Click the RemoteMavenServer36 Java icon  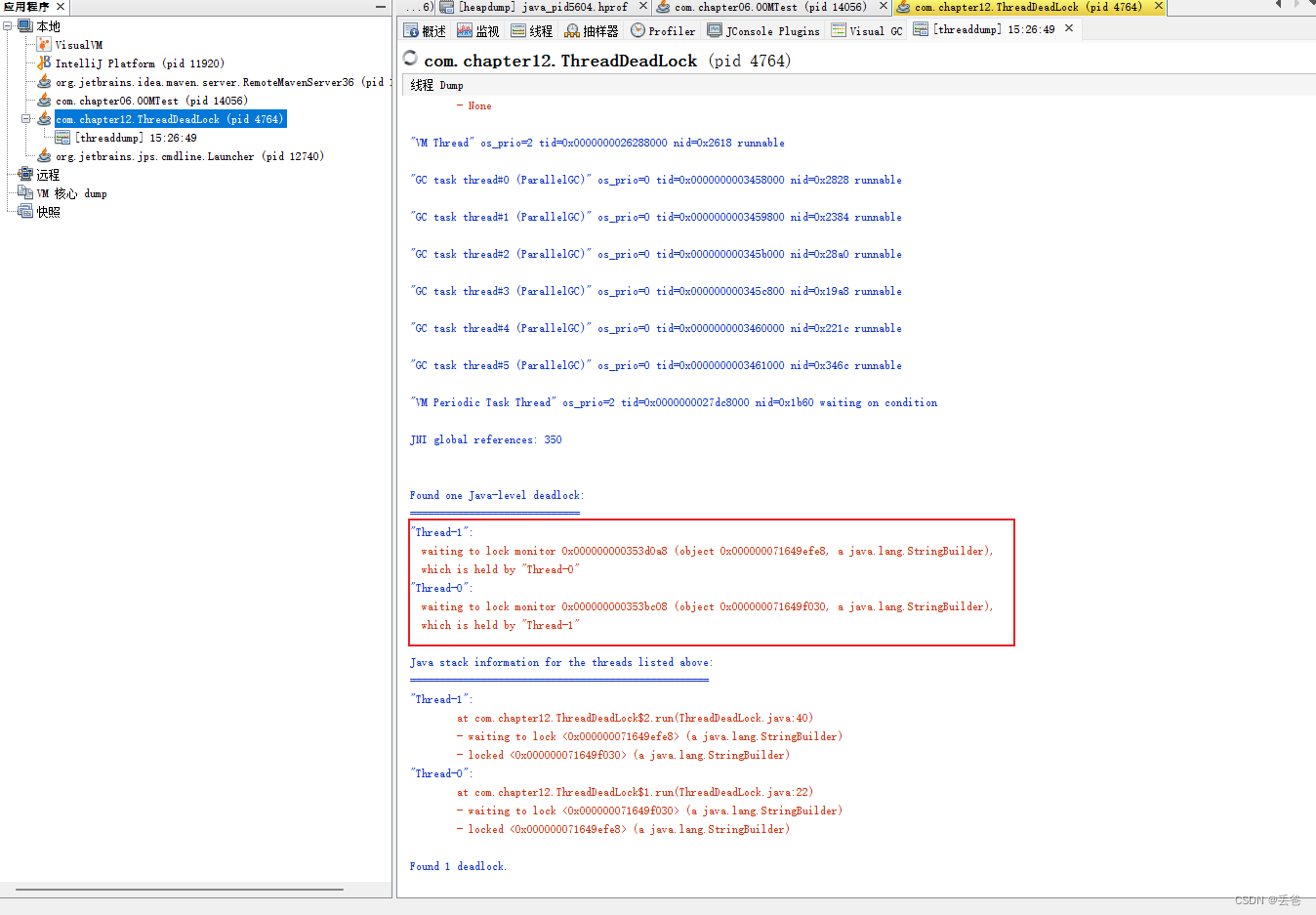44,82
